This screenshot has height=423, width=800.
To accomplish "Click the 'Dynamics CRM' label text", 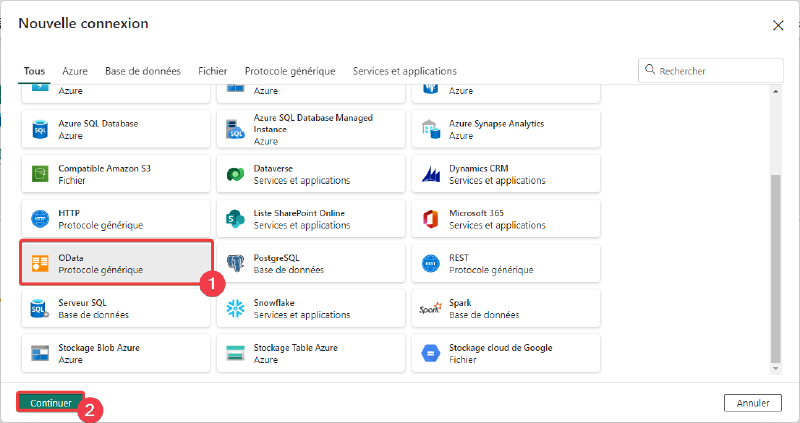I will click(479, 168).
